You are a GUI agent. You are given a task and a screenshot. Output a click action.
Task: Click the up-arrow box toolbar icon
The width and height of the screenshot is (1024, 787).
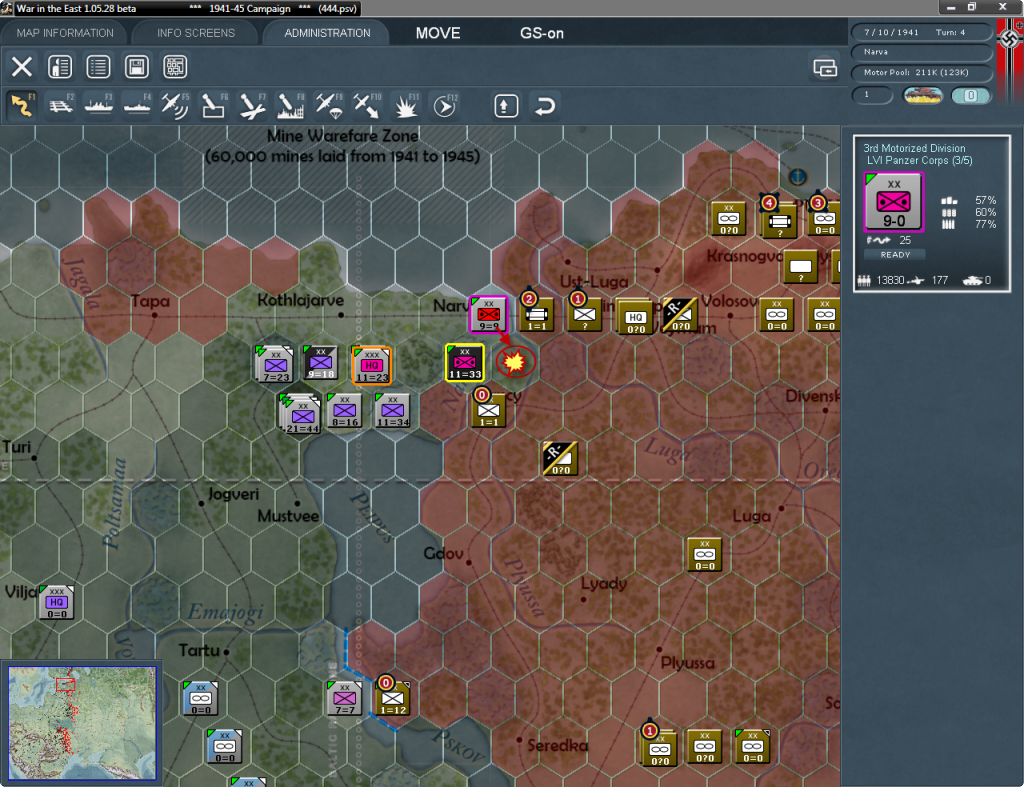point(506,106)
